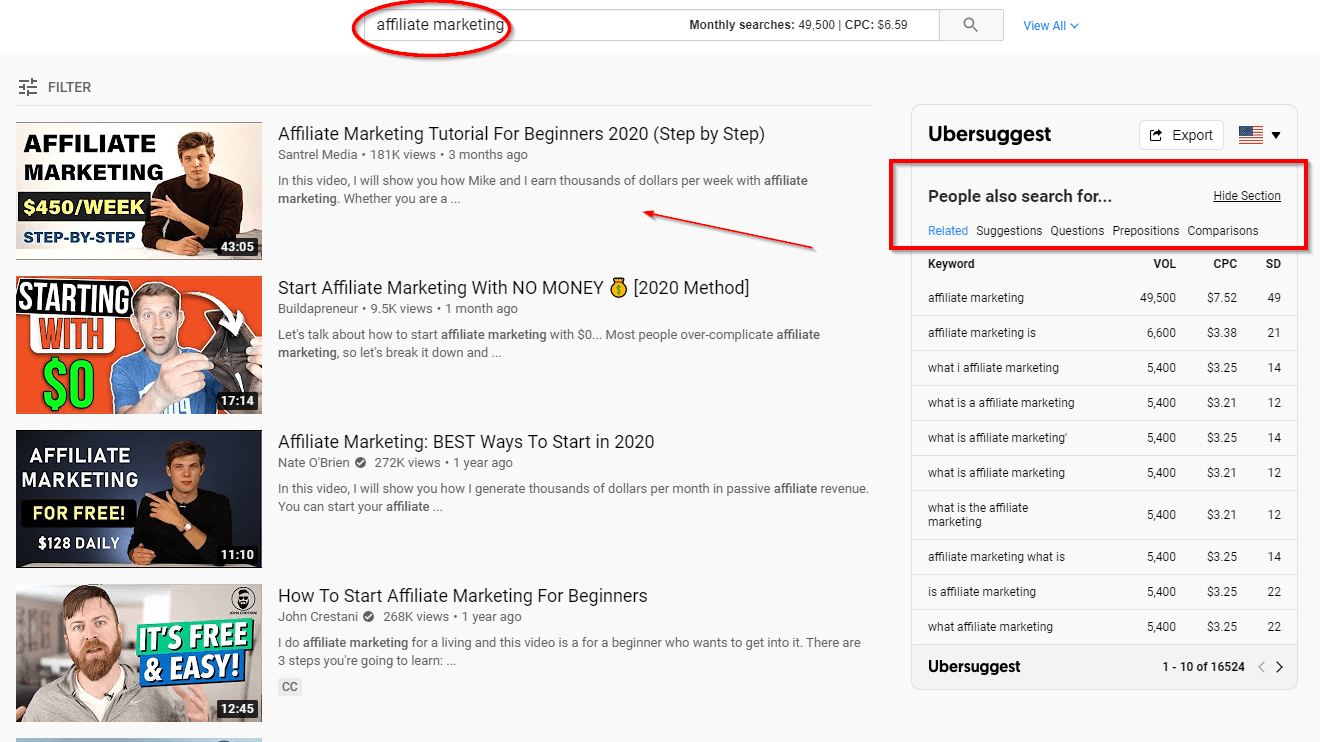The width and height of the screenshot is (1320, 742).
Task: Click the Ubersuggest logo in panel footer
Action: tap(974, 667)
